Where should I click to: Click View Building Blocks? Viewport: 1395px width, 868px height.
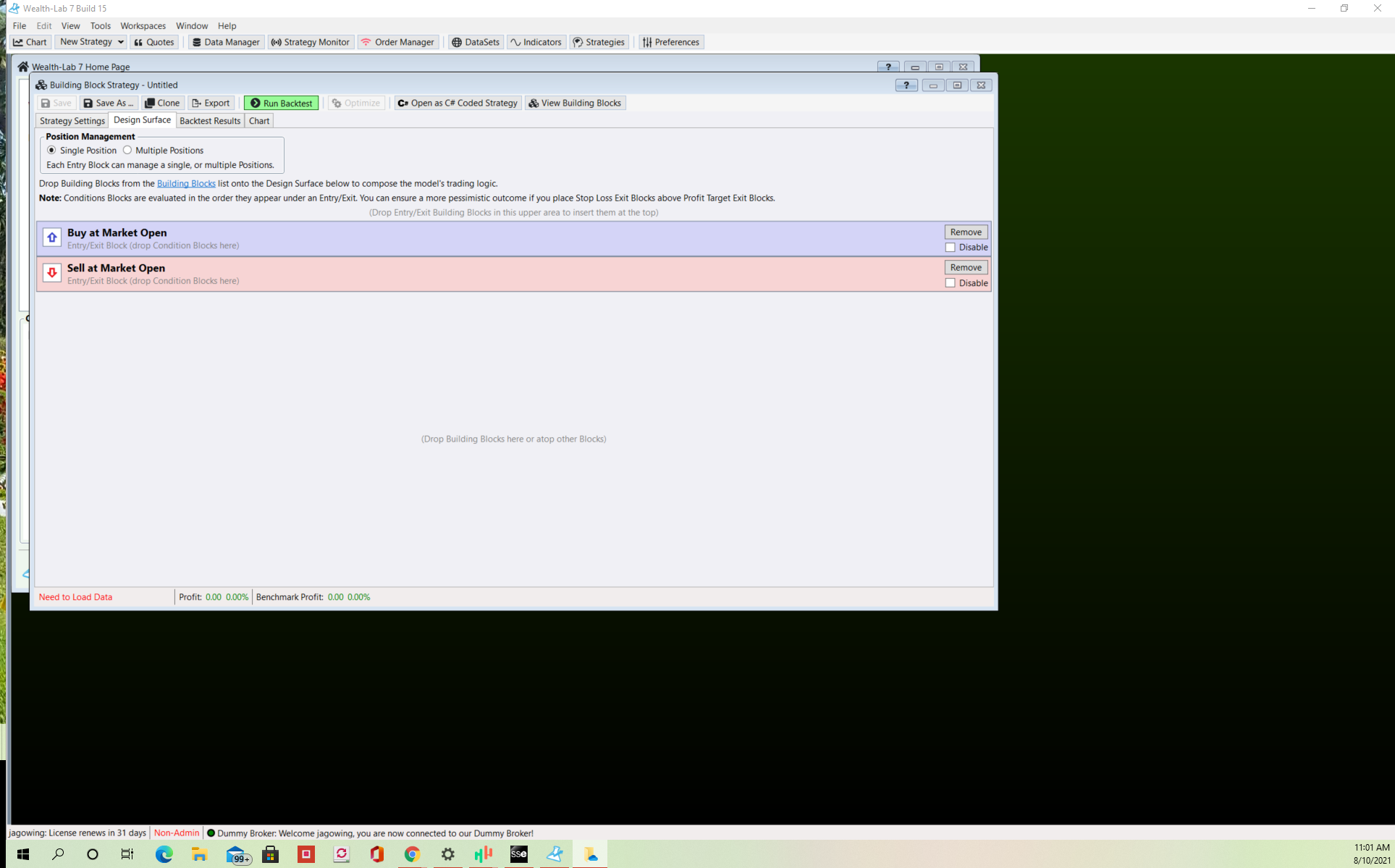pos(576,103)
